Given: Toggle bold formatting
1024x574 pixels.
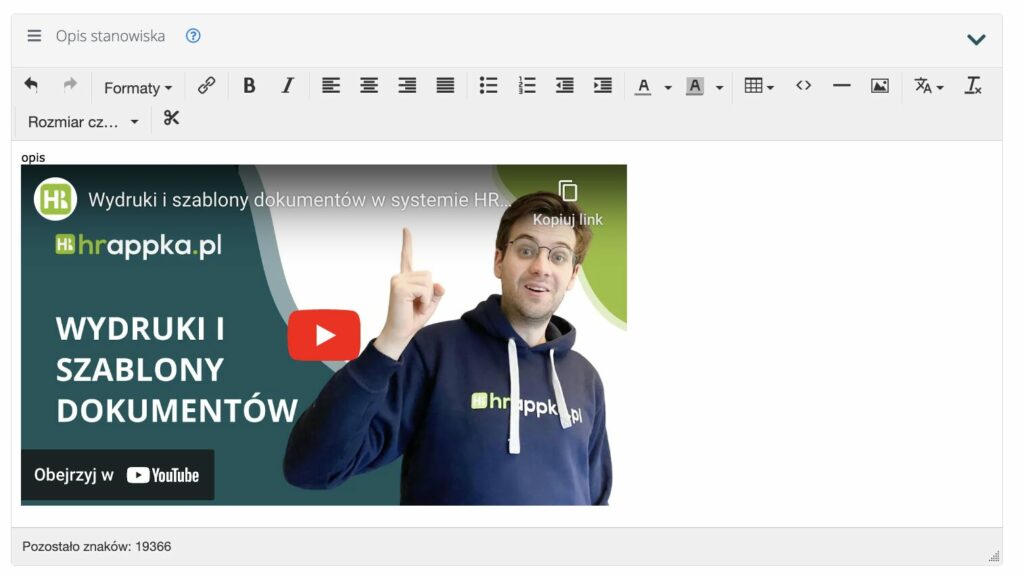Looking at the screenshot, I should [249, 86].
